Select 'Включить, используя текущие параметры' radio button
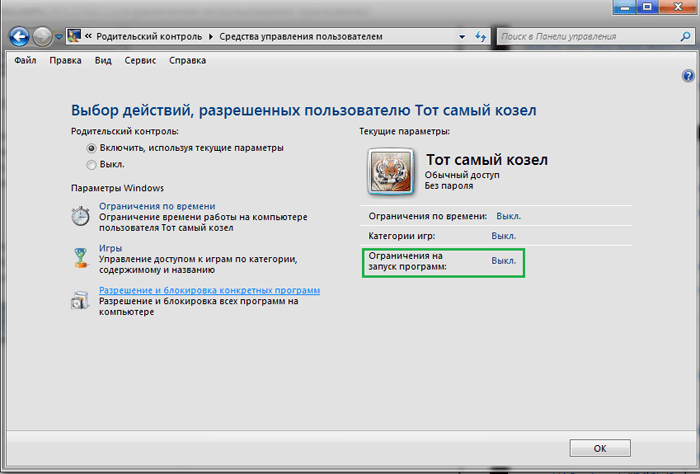The image size is (700, 474). pos(92,148)
